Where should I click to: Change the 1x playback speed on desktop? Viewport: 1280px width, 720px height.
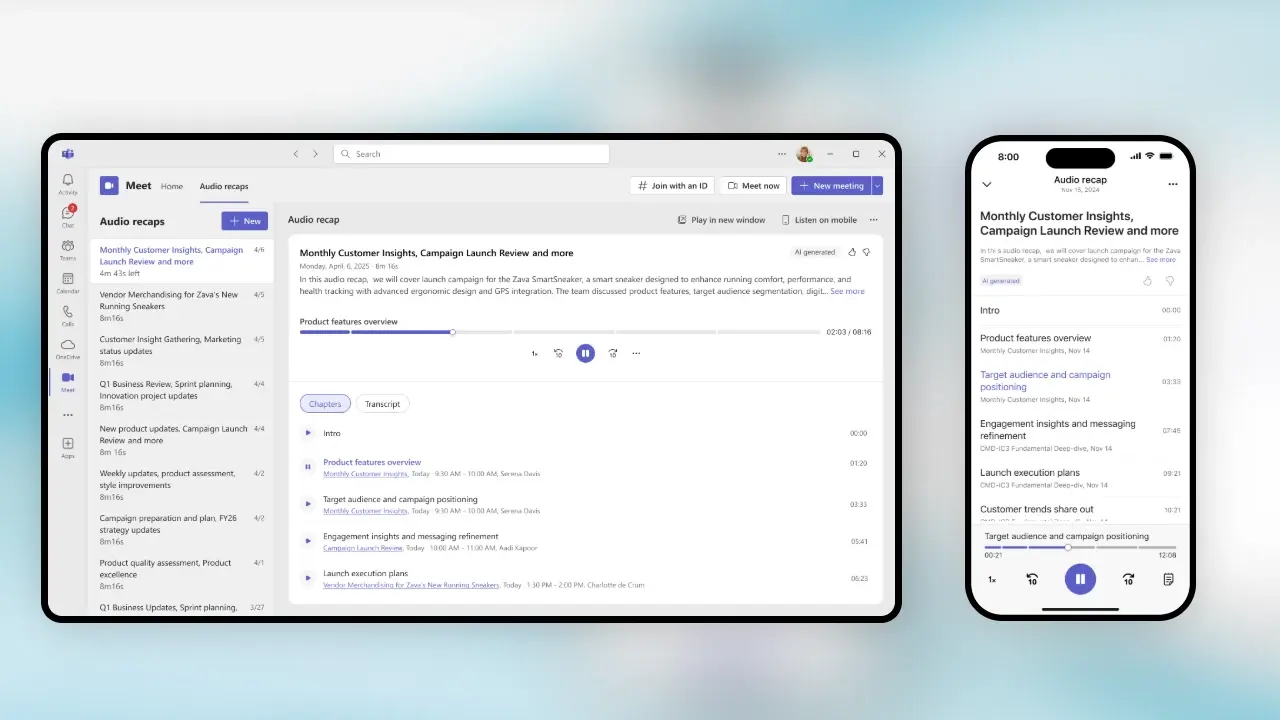click(x=534, y=353)
